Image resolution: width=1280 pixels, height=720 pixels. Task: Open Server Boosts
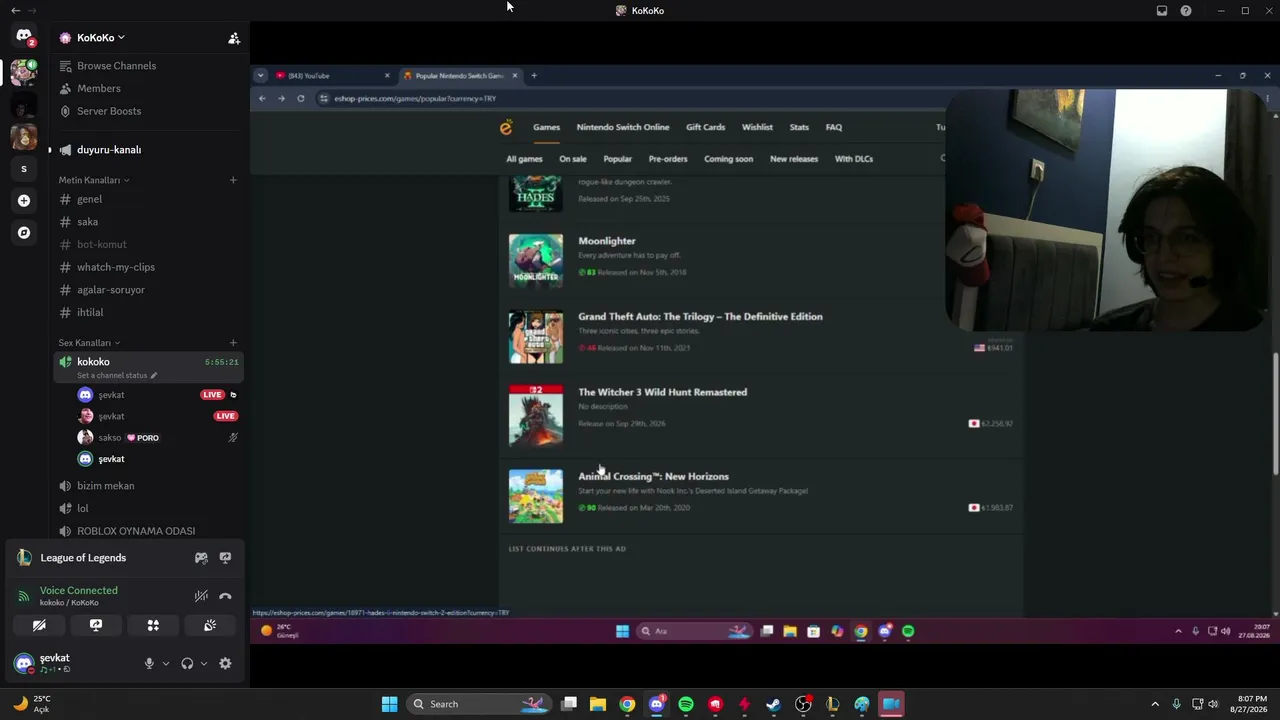pos(148,111)
